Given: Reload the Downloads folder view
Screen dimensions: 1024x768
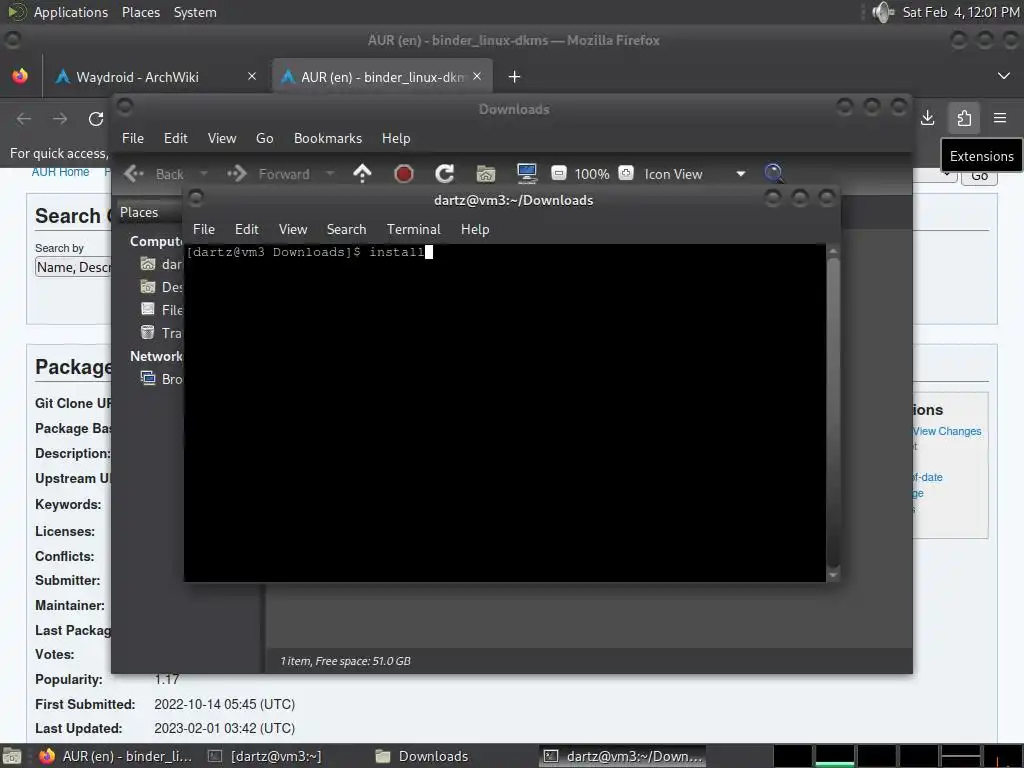Looking at the screenshot, I should pos(445,174).
